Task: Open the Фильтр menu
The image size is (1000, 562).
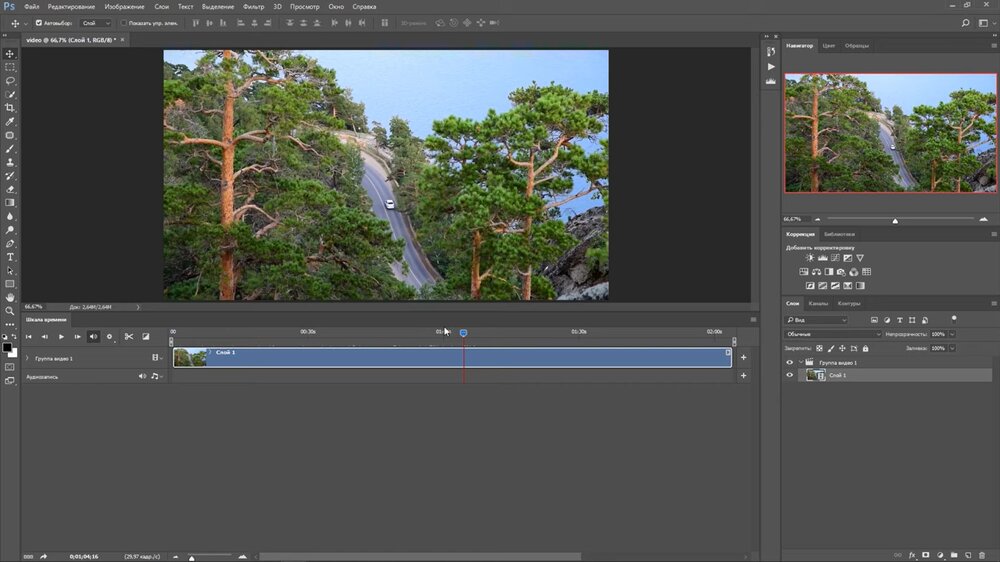Action: 253,7
